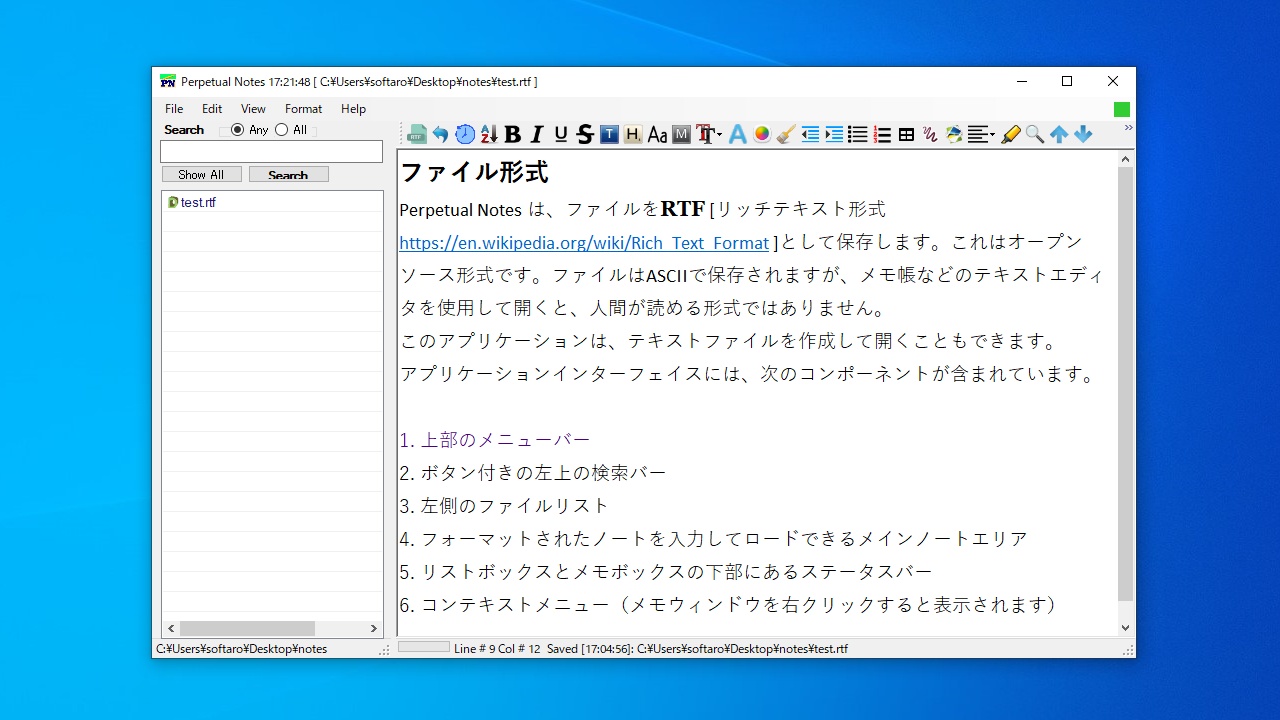This screenshot has width=1280, height=720.
Task: Click the note editor vertical scrollbar thumb
Action: [x=1126, y=384]
